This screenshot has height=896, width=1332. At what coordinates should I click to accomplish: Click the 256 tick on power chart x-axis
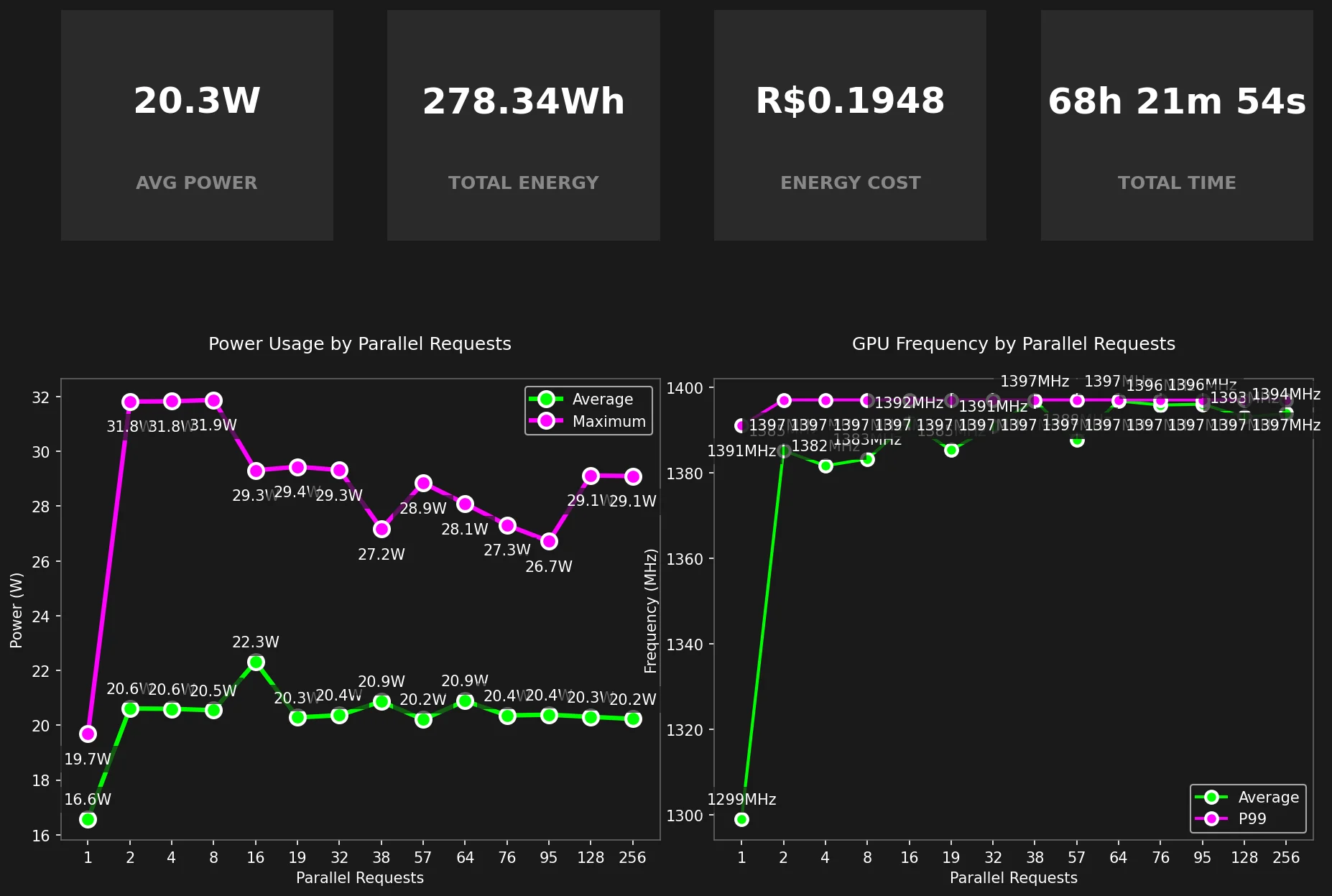click(632, 857)
